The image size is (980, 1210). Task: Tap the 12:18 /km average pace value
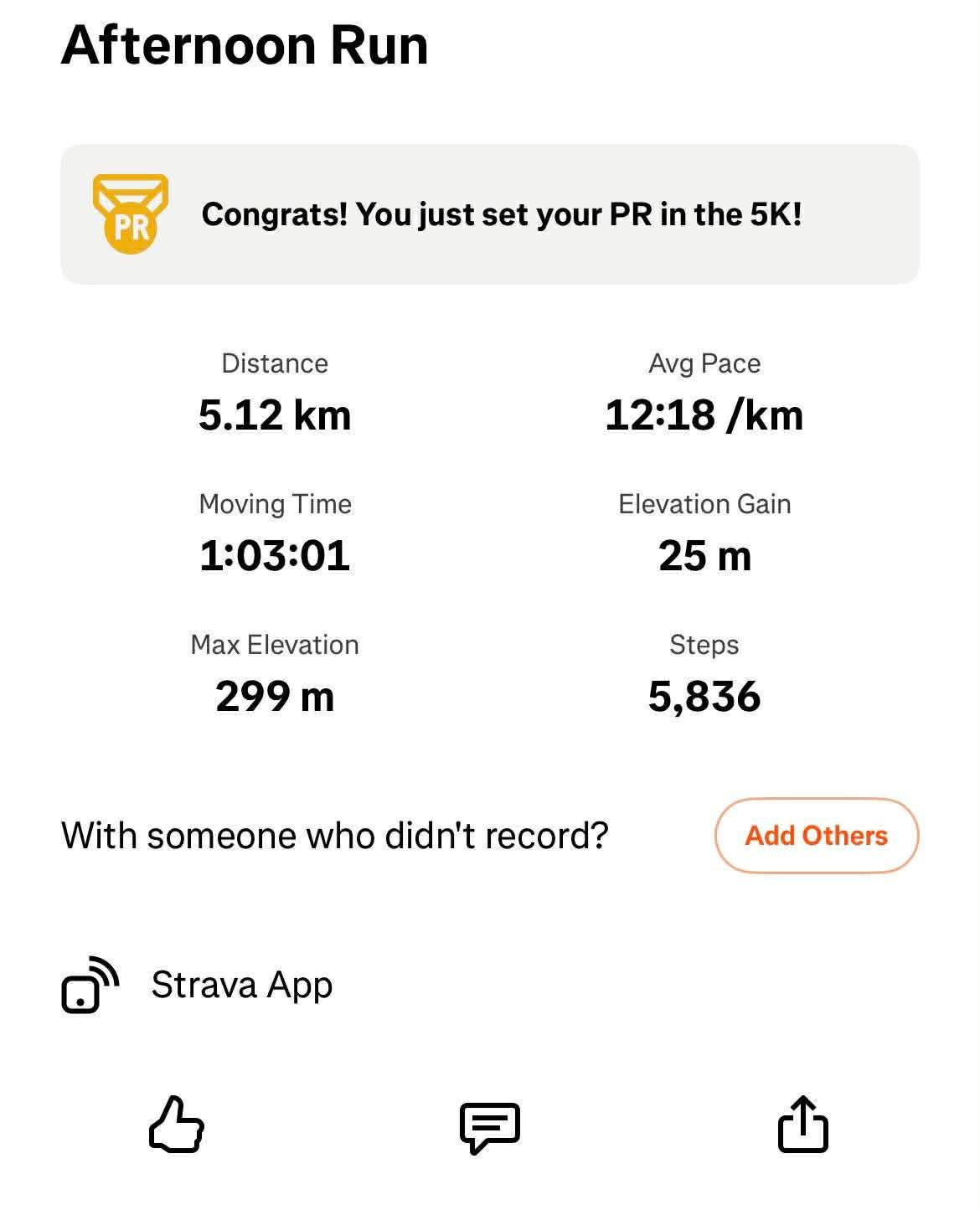704,415
